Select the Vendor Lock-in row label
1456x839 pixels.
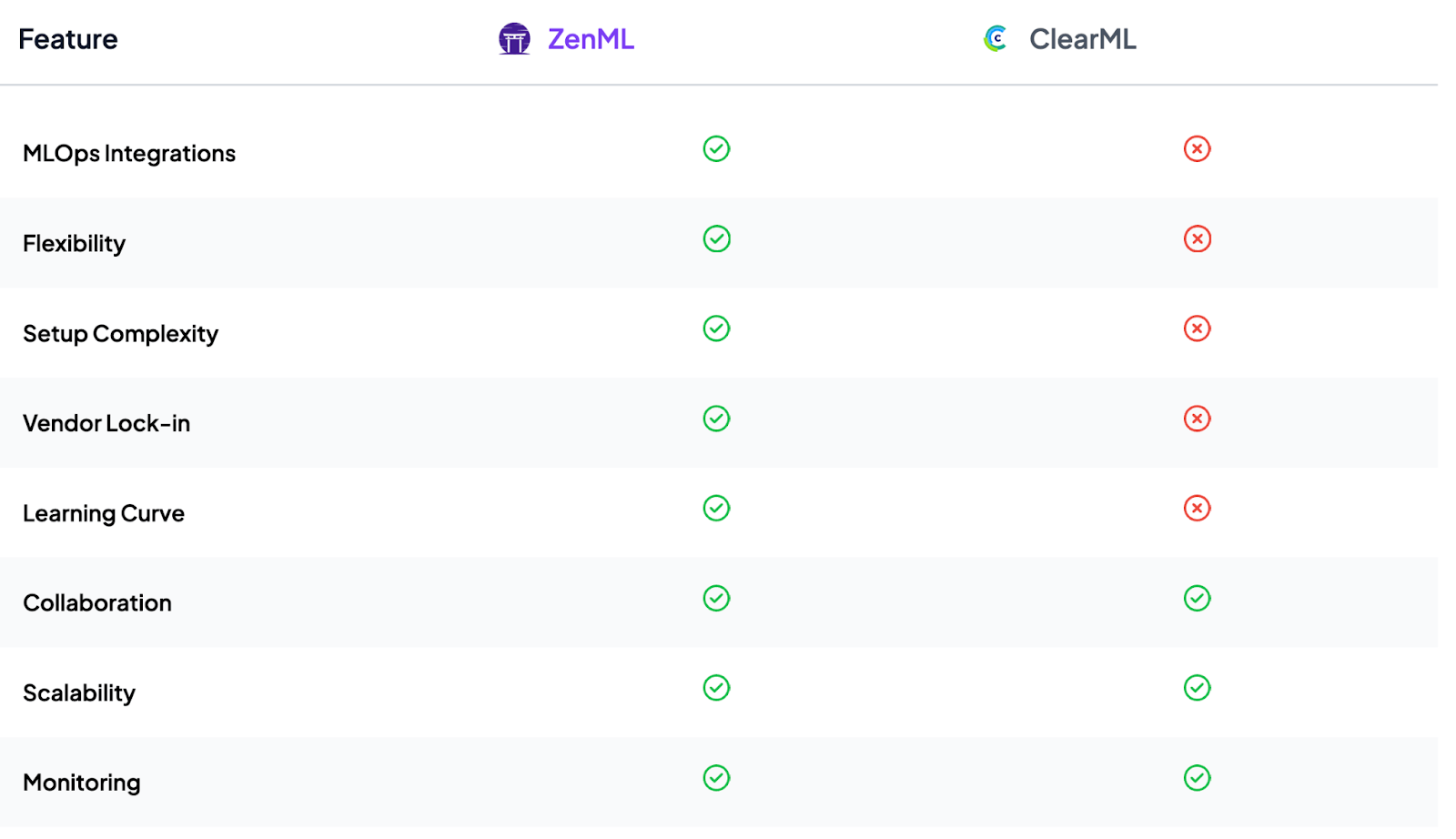coord(106,424)
